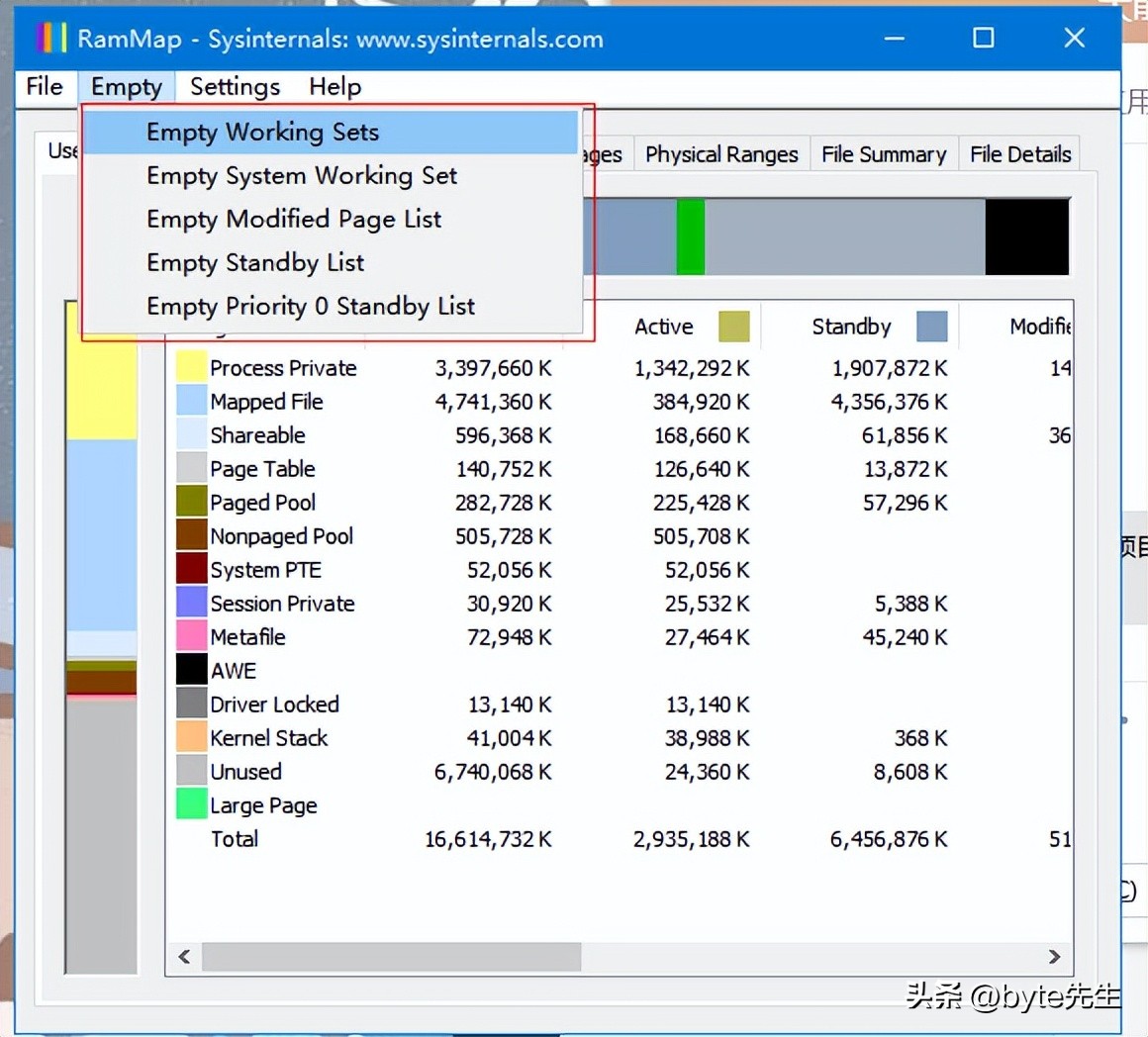Click the Mapped File standby value 4,356,376 K

[889, 401]
